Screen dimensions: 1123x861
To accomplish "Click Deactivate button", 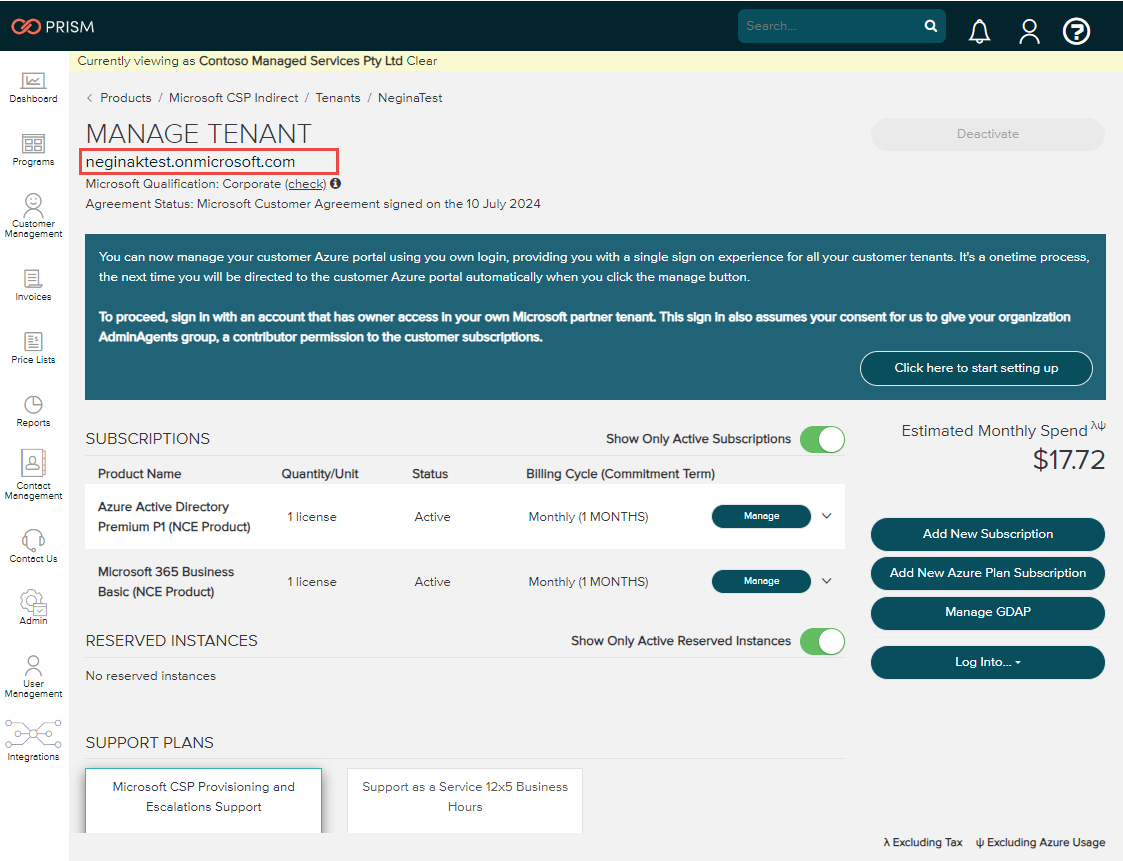I will (988, 134).
